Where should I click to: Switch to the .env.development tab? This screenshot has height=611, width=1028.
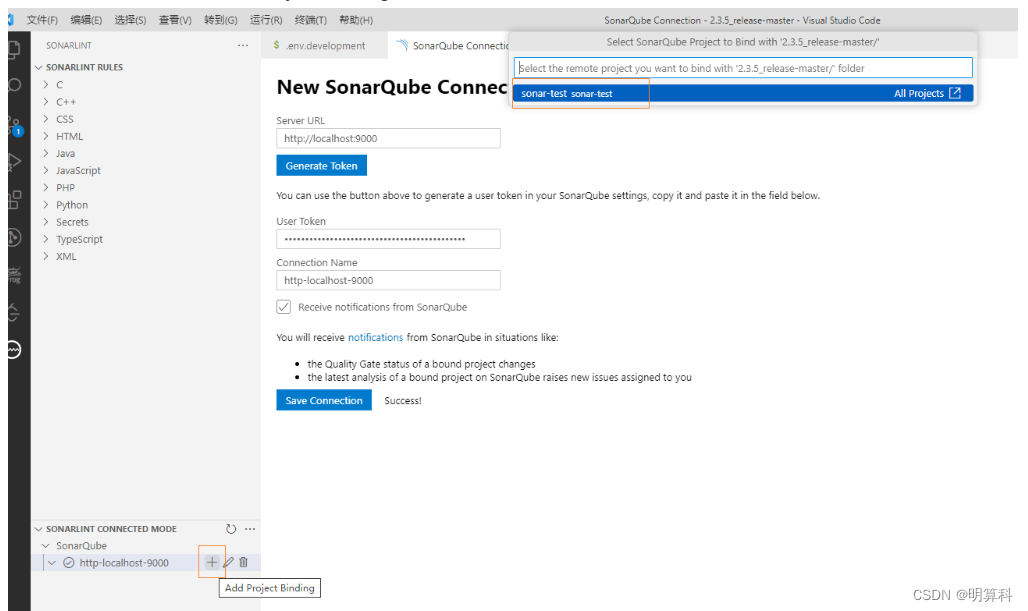324,45
